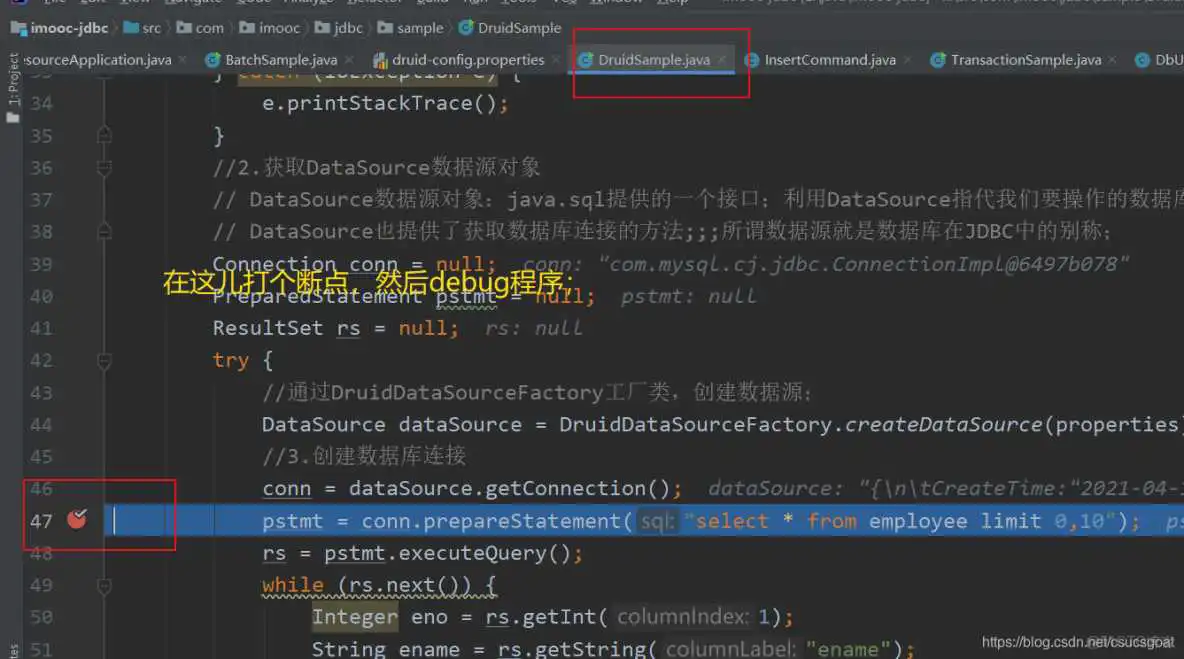
Task: Collapse the comment block fold at line 36
Action: (x=104, y=168)
